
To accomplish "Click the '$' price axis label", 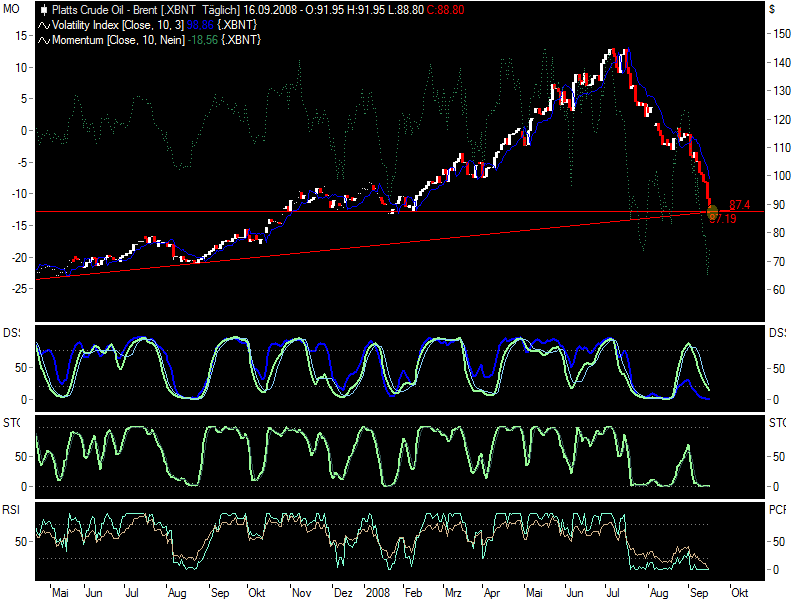I will (772, 9).
